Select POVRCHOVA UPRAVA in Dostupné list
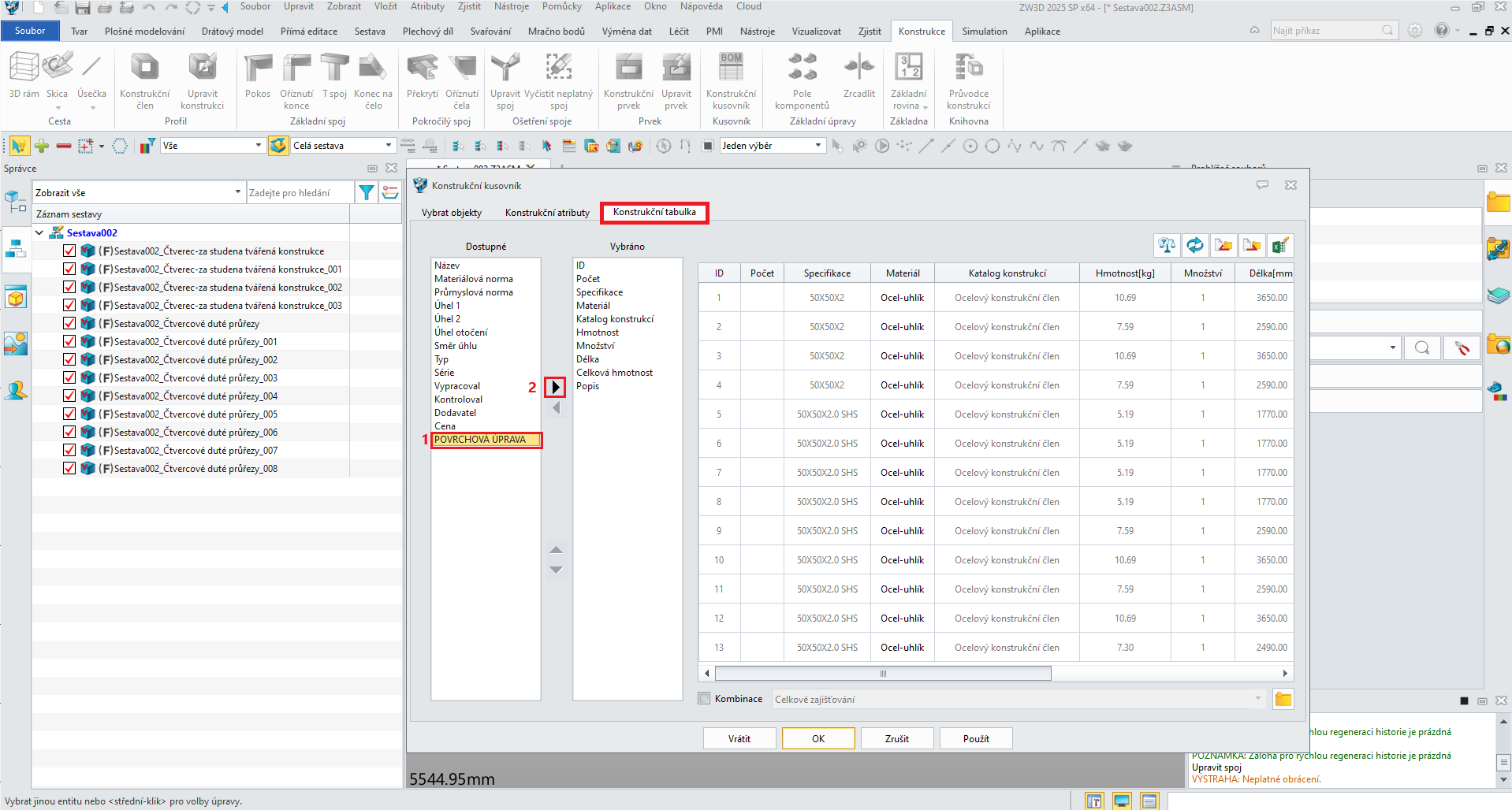1512x810 pixels. pos(486,440)
